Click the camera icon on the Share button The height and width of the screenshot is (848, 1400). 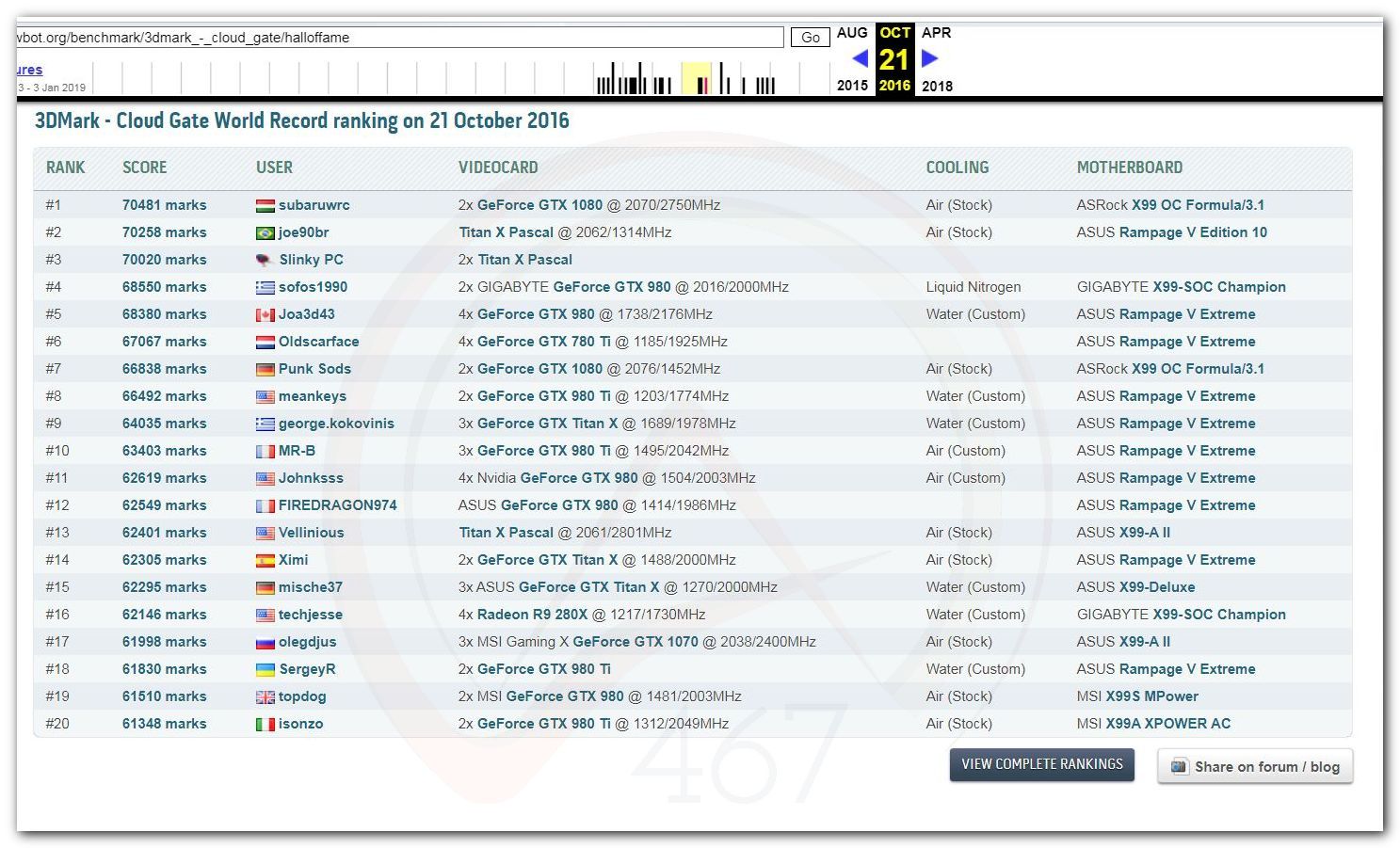1179,766
